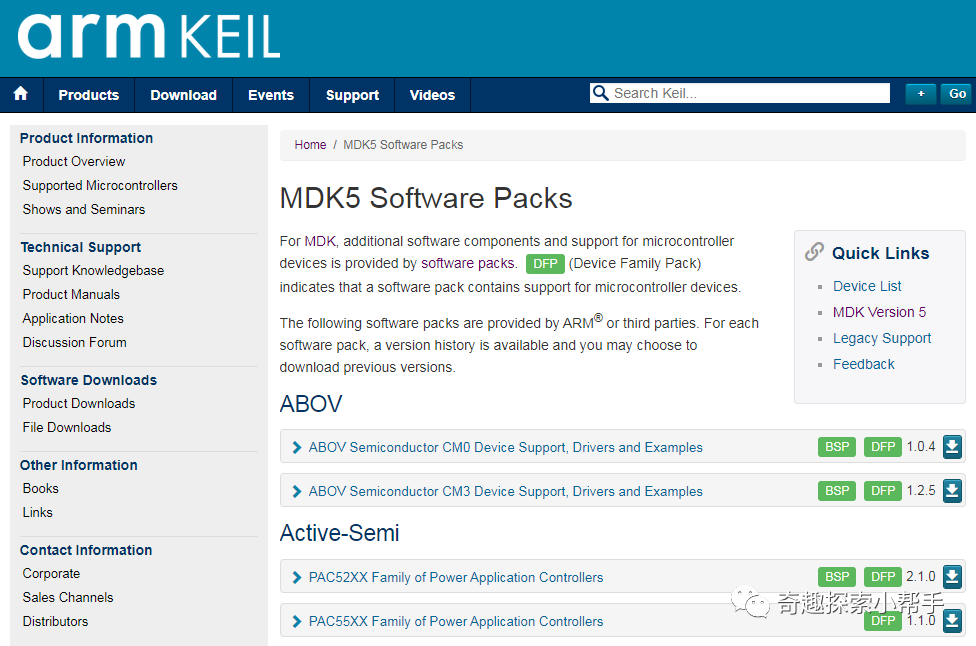Open the Products menu
This screenshot has width=976, height=646.
[x=88, y=95]
